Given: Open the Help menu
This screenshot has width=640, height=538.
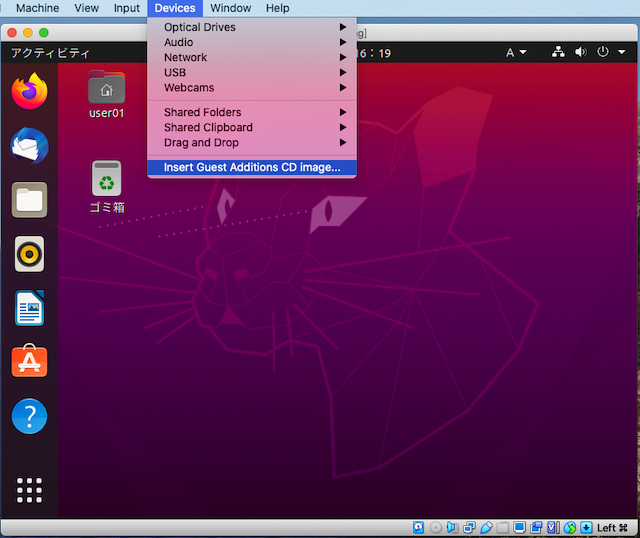Looking at the screenshot, I should pyautogui.click(x=278, y=8).
